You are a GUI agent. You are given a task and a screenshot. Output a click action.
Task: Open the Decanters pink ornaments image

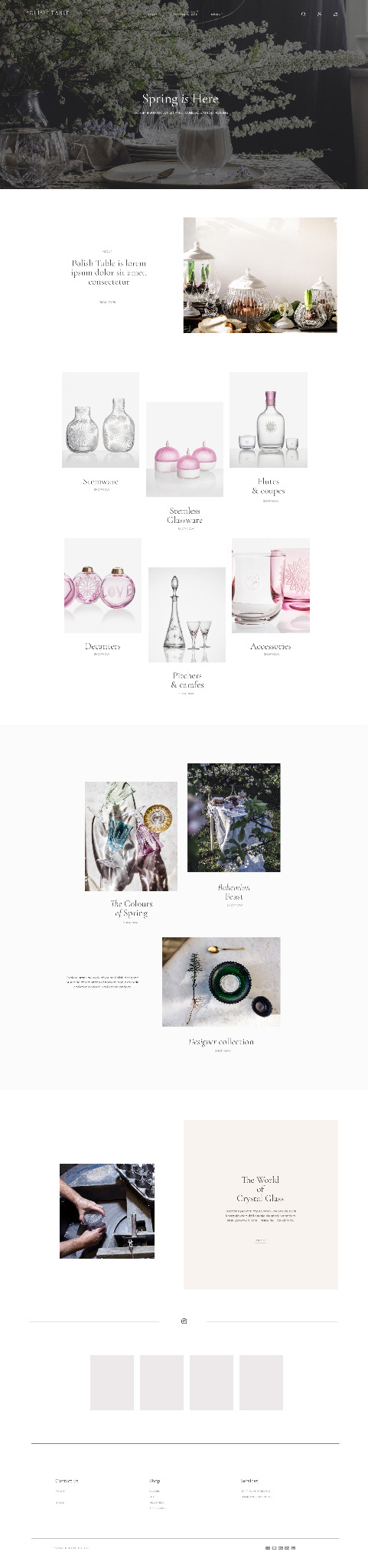(x=103, y=585)
